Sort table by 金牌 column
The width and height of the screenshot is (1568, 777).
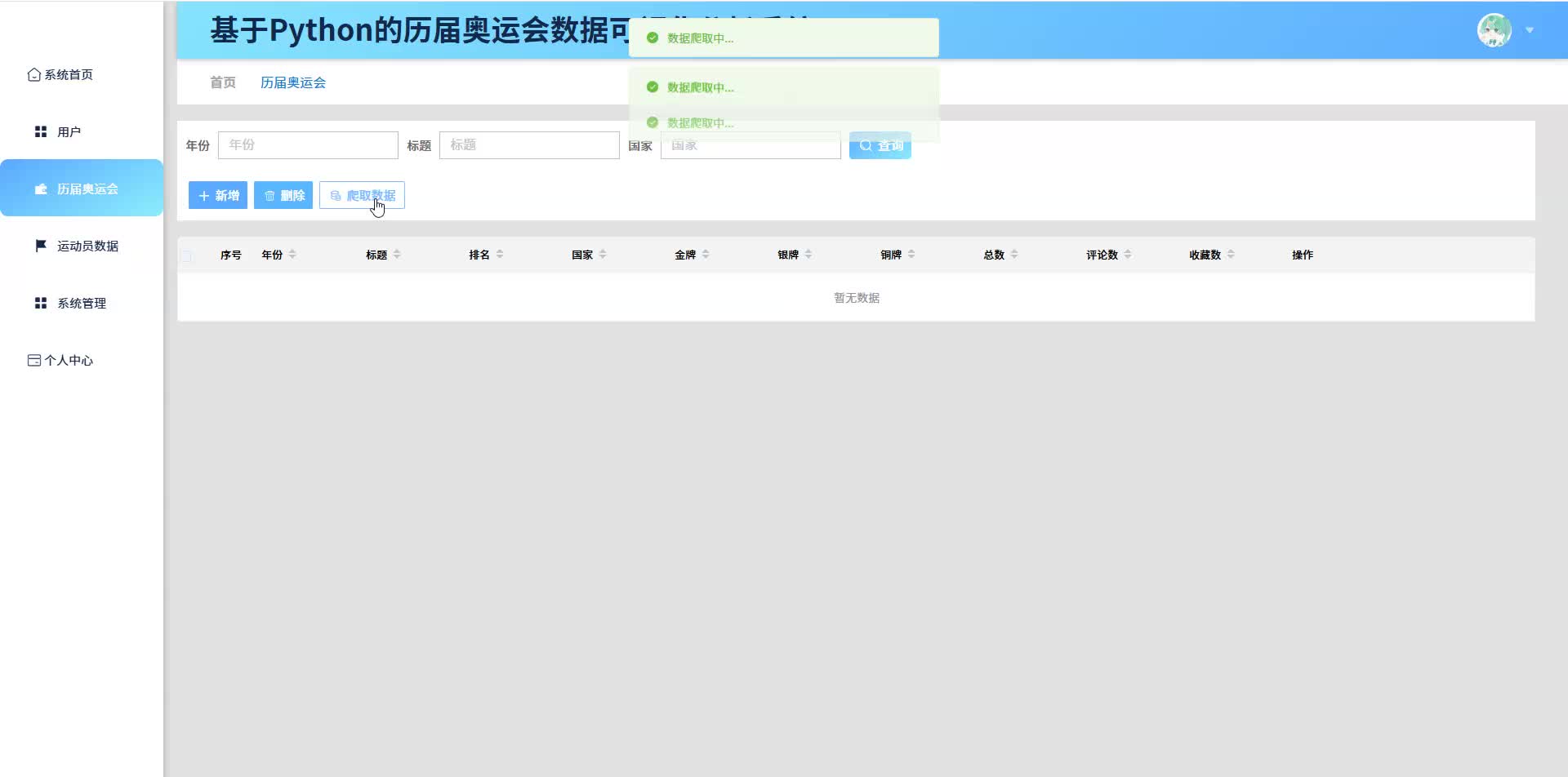[x=706, y=255]
